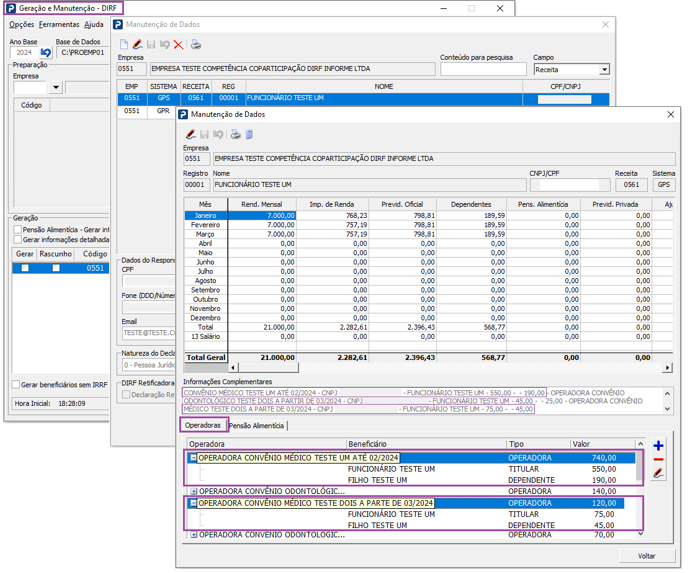This screenshot has width=691, height=573.
Task: Click the Conteúdo para pesquisa field
Action: coord(483,69)
